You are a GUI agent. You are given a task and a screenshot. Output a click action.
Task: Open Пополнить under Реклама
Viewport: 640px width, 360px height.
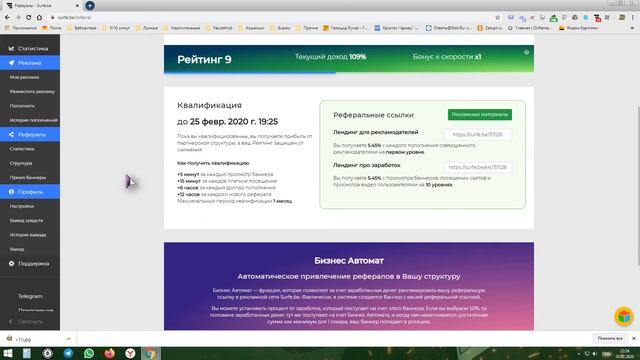pyautogui.click(x=22, y=106)
